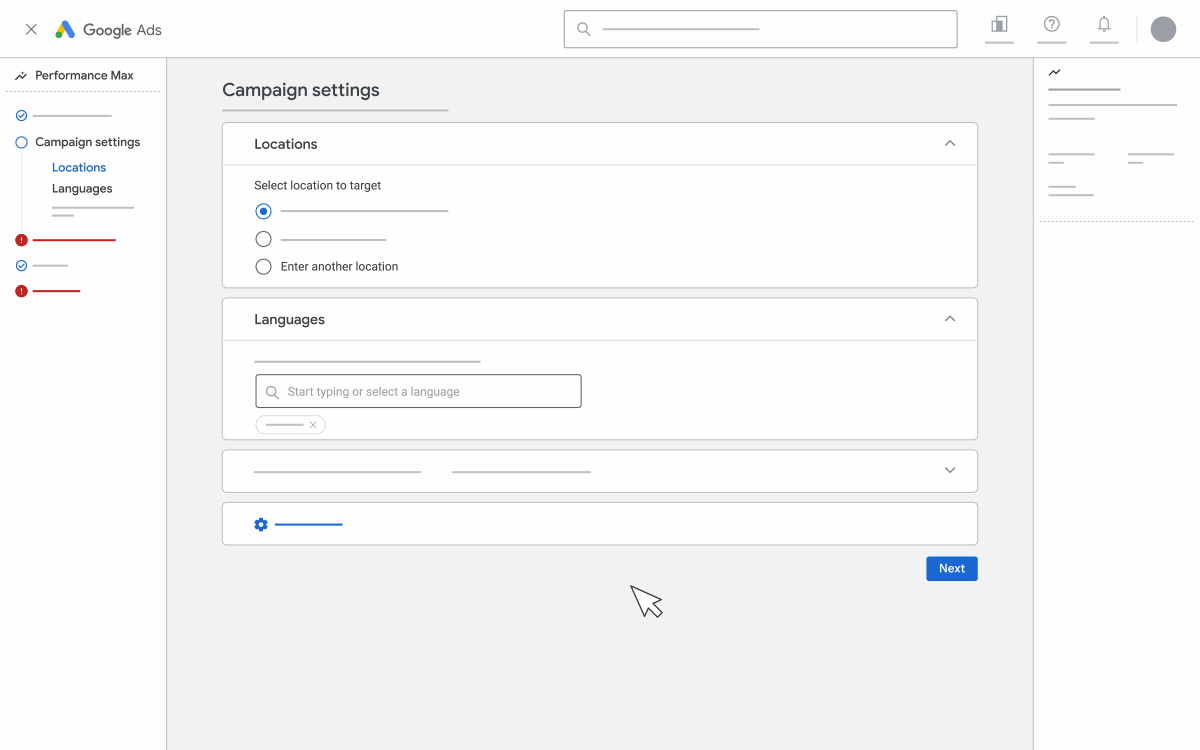Go to Languages in the sidebar

tap(82, 189)
